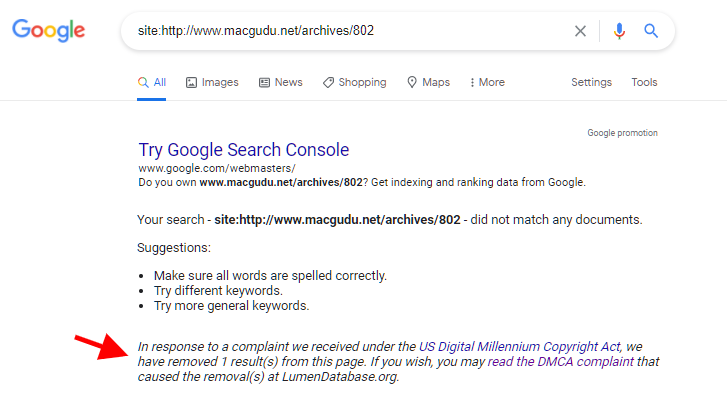Image resolution: width=727 pixels, height=403 pixels.
Task: Click the Maps pin icon
Action: [412, 82]
